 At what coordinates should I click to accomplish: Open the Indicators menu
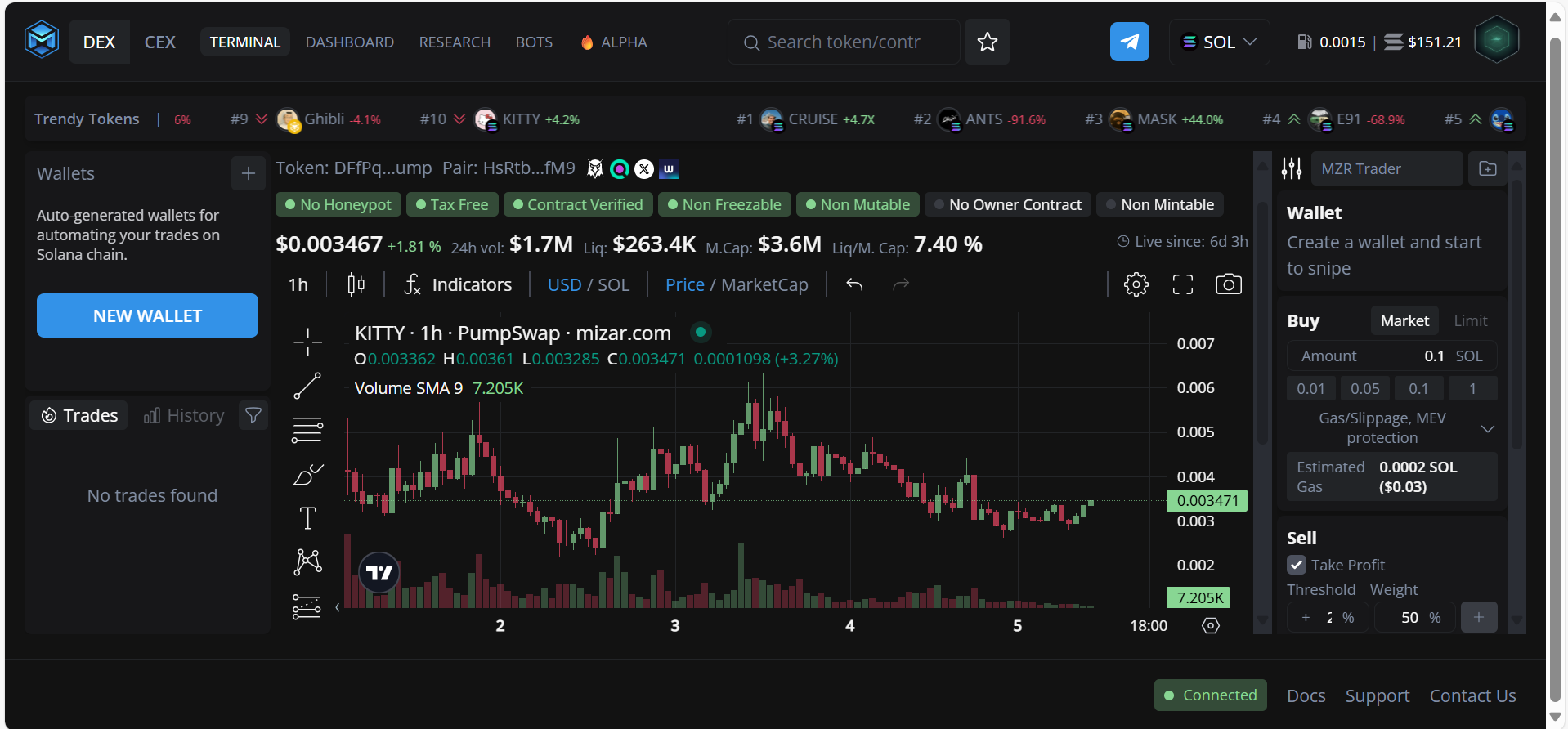point(458,284)
